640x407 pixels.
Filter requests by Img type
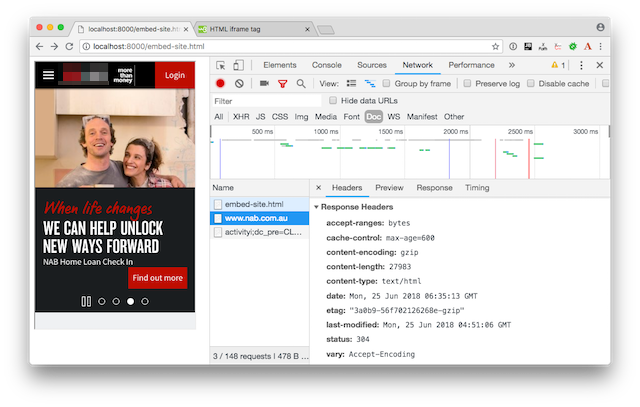click(x=301, y=117)
